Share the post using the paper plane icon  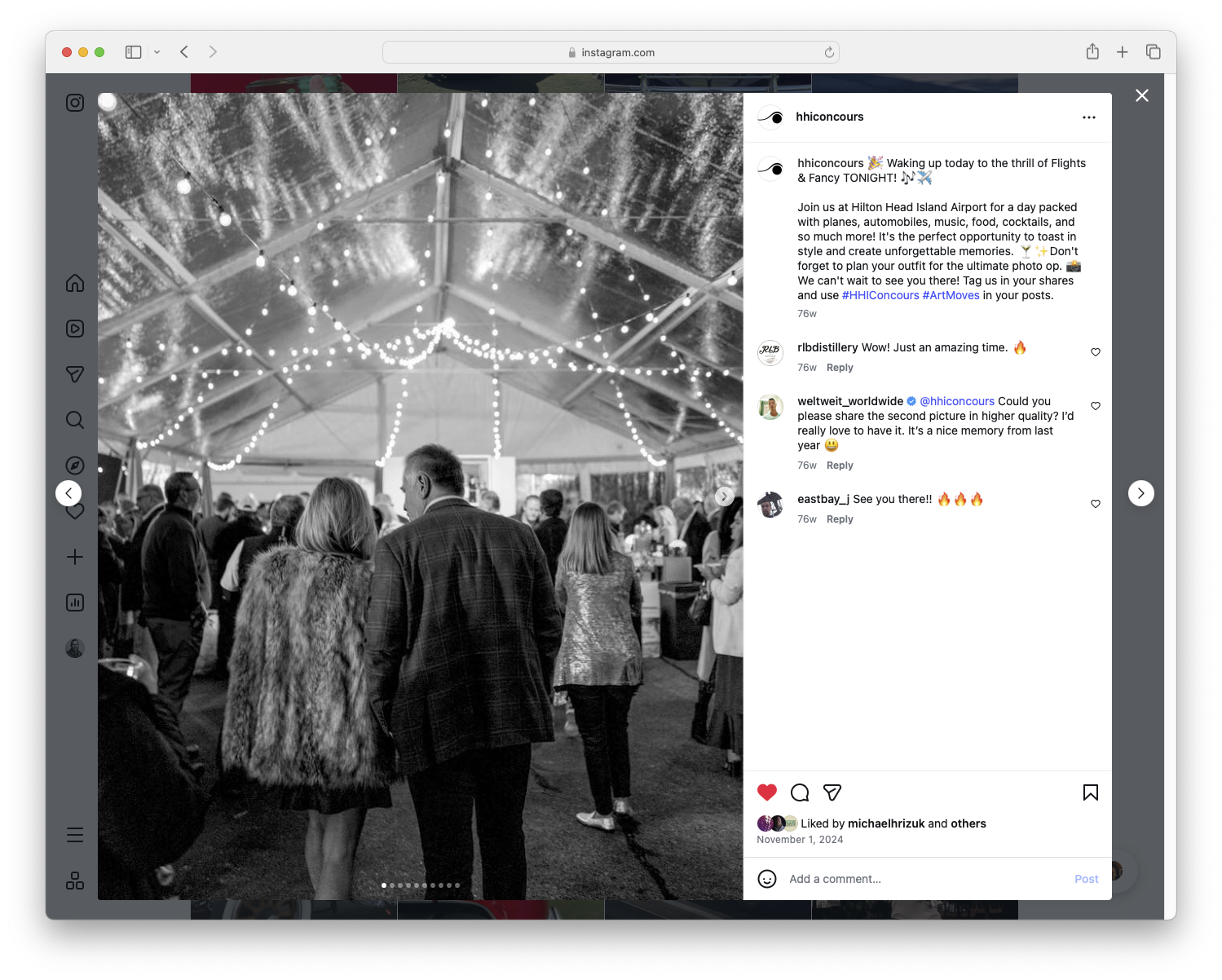pyautogui.click(x=832, y=792)
